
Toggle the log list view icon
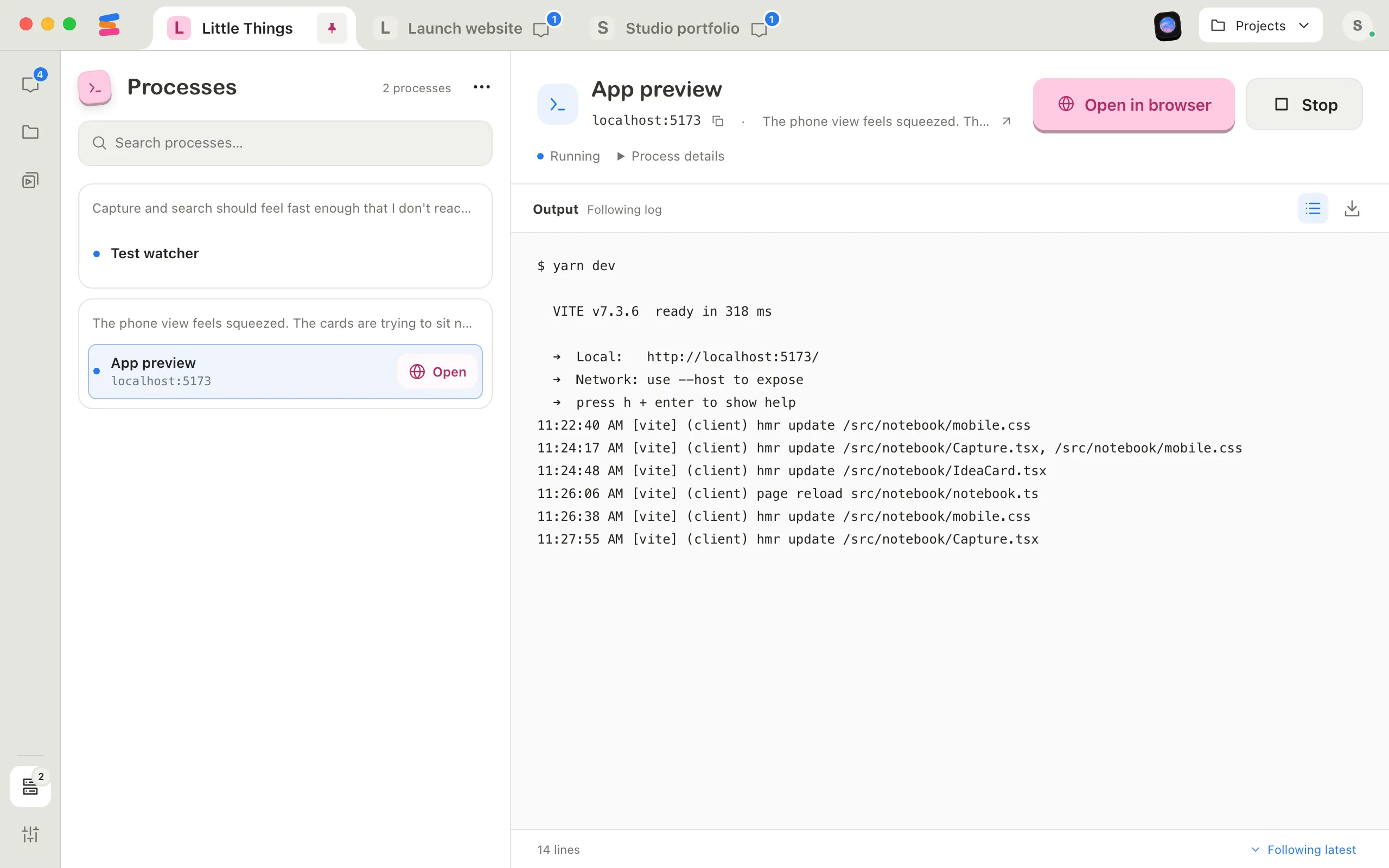tap(1312, 208)
